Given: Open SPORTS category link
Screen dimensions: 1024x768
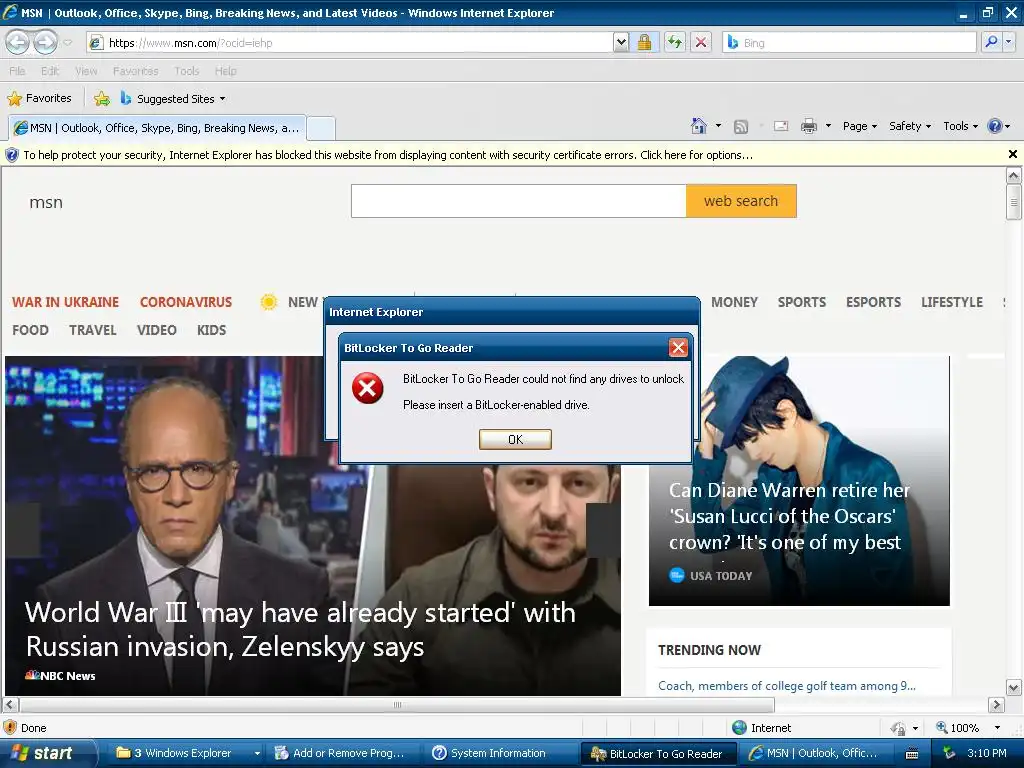Looking at the screenshot, I should tap(801, 302).
